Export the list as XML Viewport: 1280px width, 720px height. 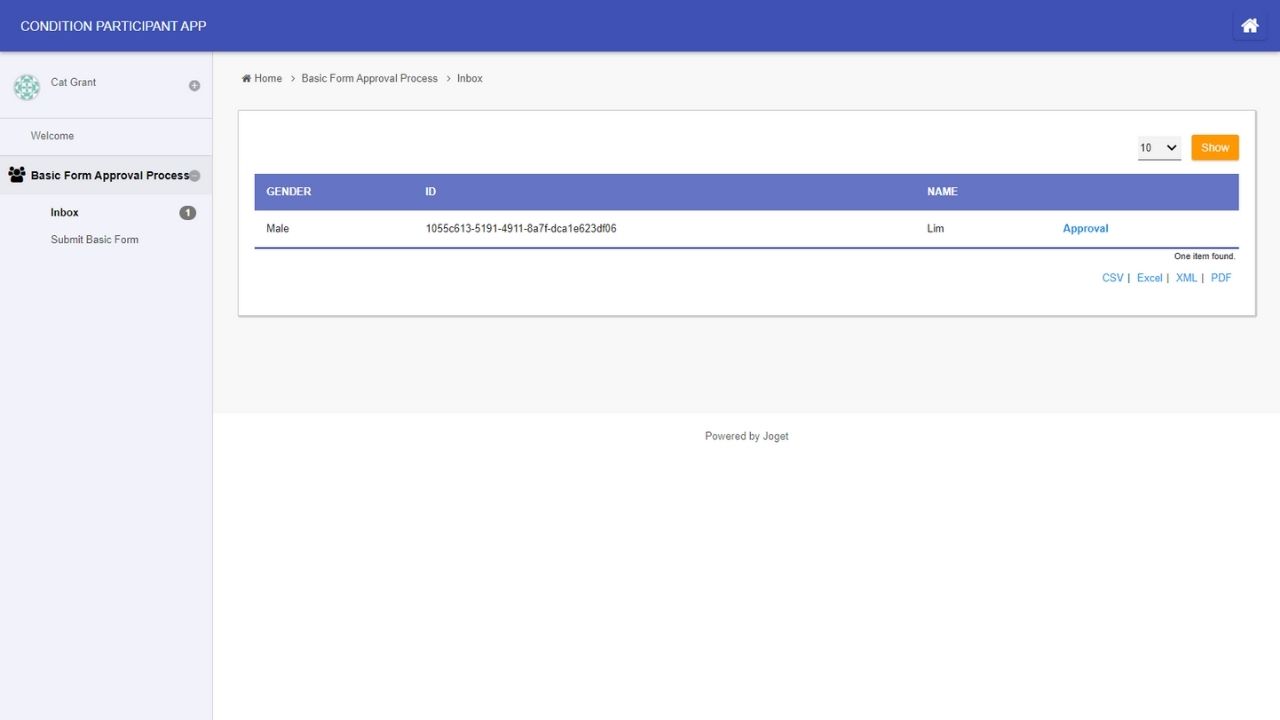click(1186, 278)
